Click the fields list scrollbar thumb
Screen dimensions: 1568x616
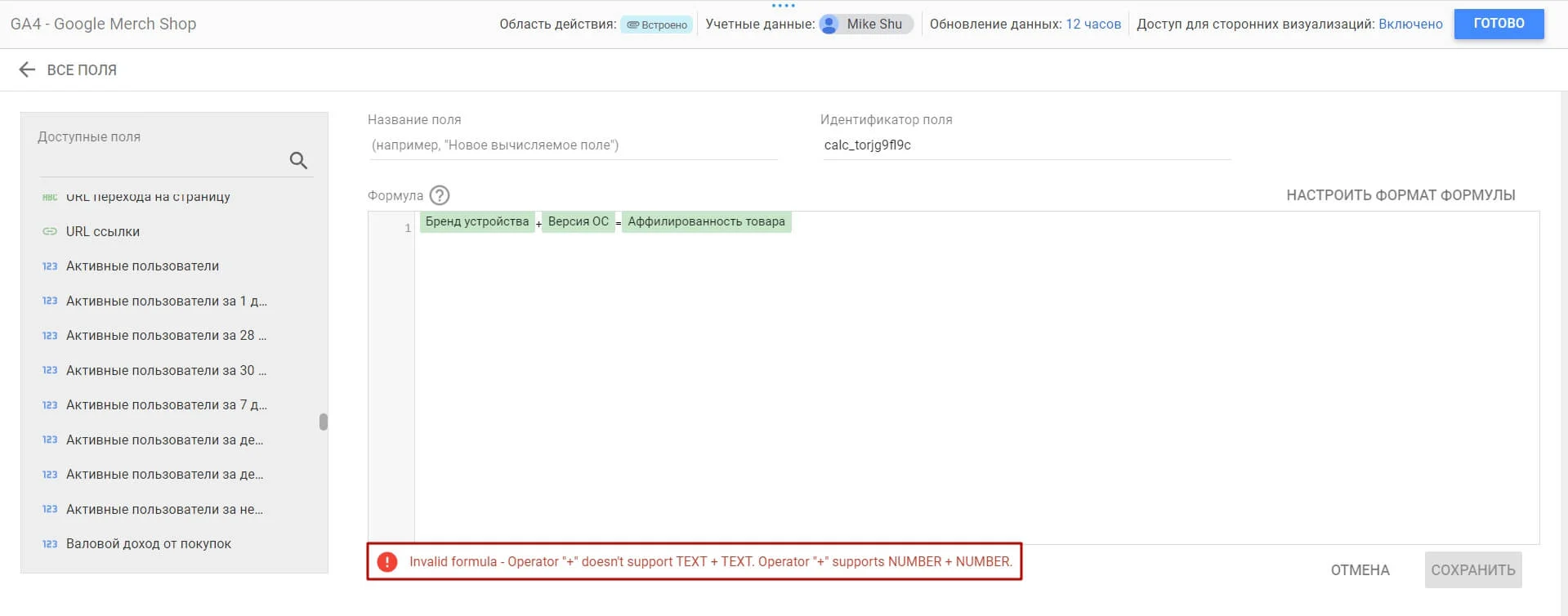(324, 422)
